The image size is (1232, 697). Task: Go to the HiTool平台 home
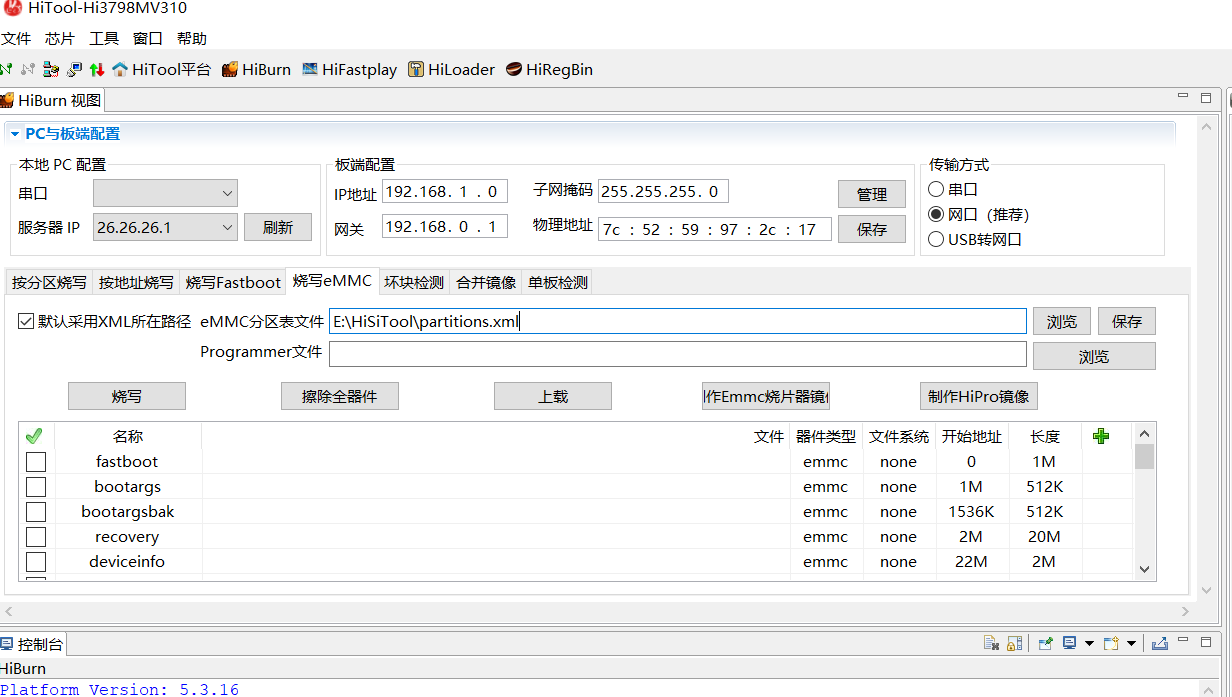click(162, 70)
